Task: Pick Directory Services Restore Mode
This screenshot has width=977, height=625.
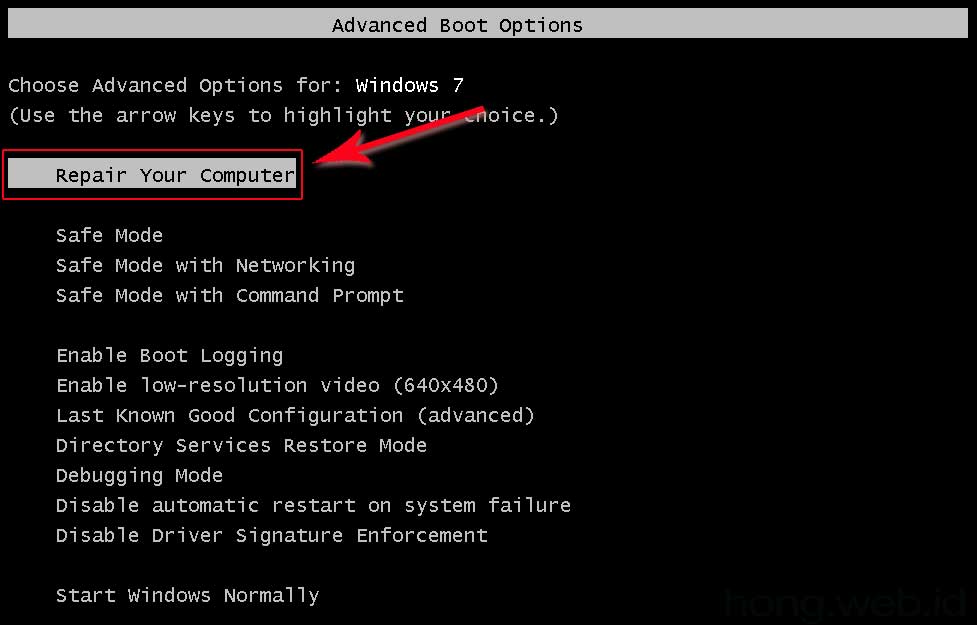Action: coord(241,446)
